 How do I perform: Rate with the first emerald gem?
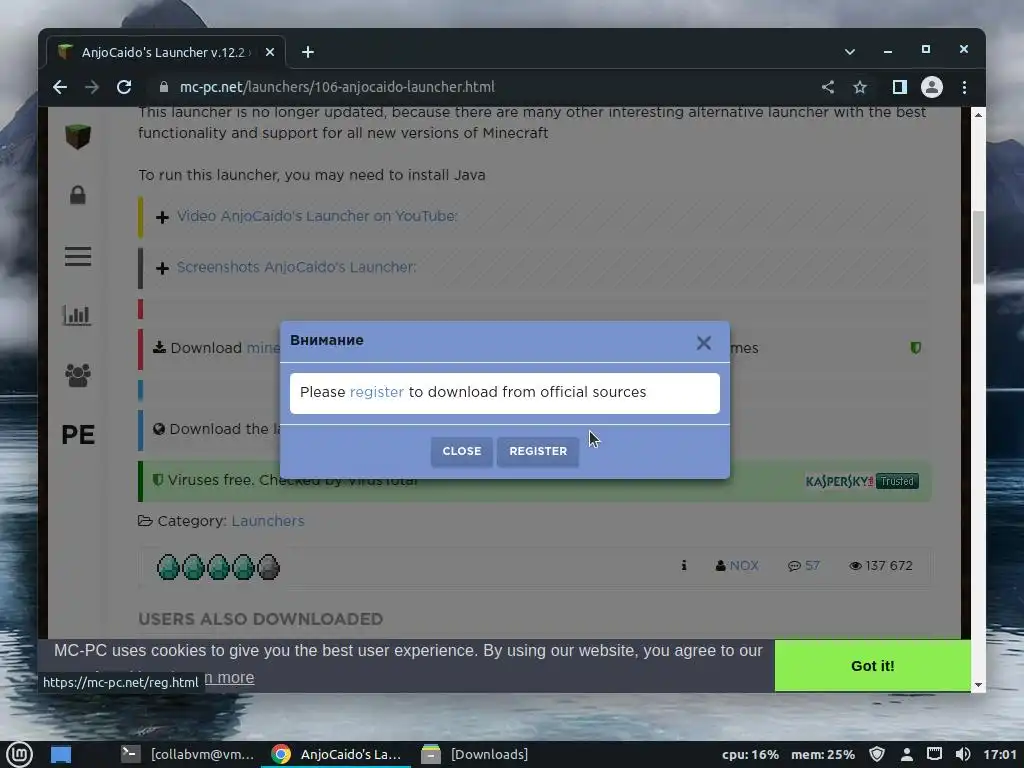(168, 567)
